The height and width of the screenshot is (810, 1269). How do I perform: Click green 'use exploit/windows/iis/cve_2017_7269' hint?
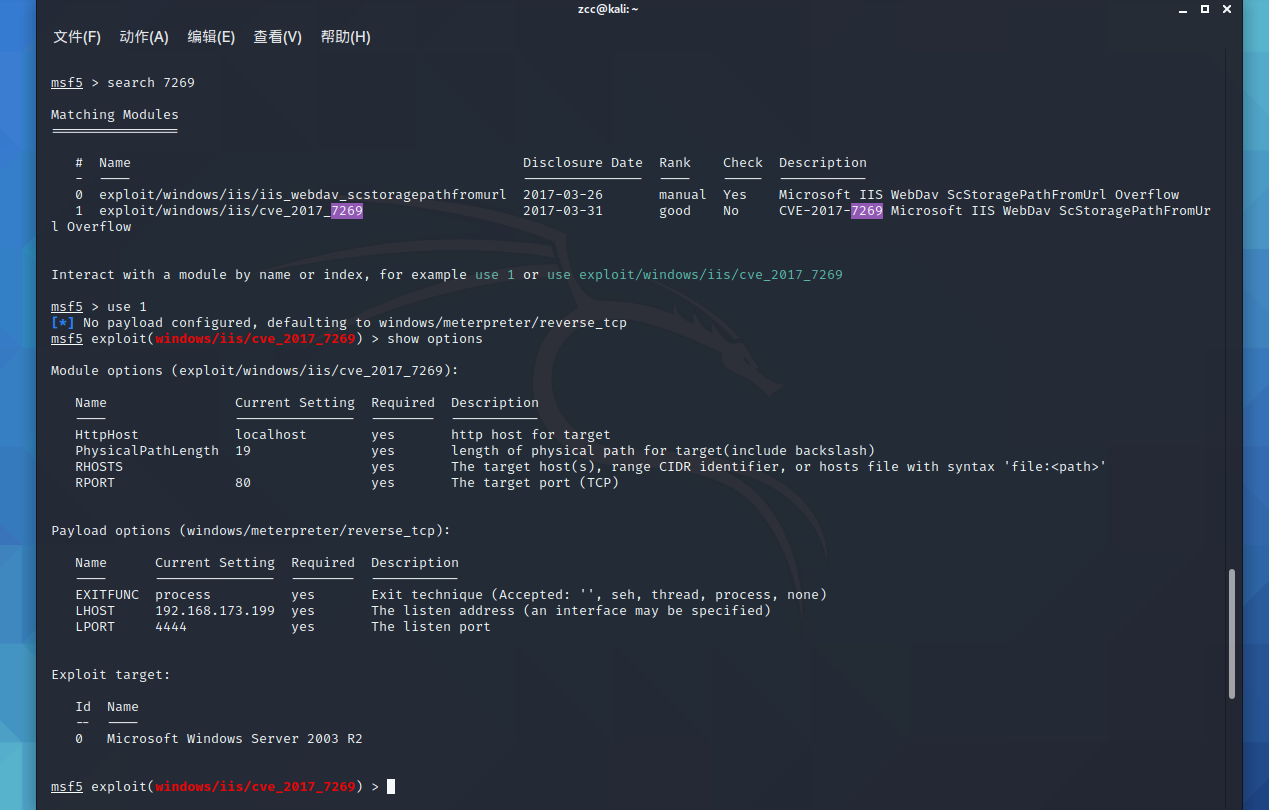click(x=695, y=275)
